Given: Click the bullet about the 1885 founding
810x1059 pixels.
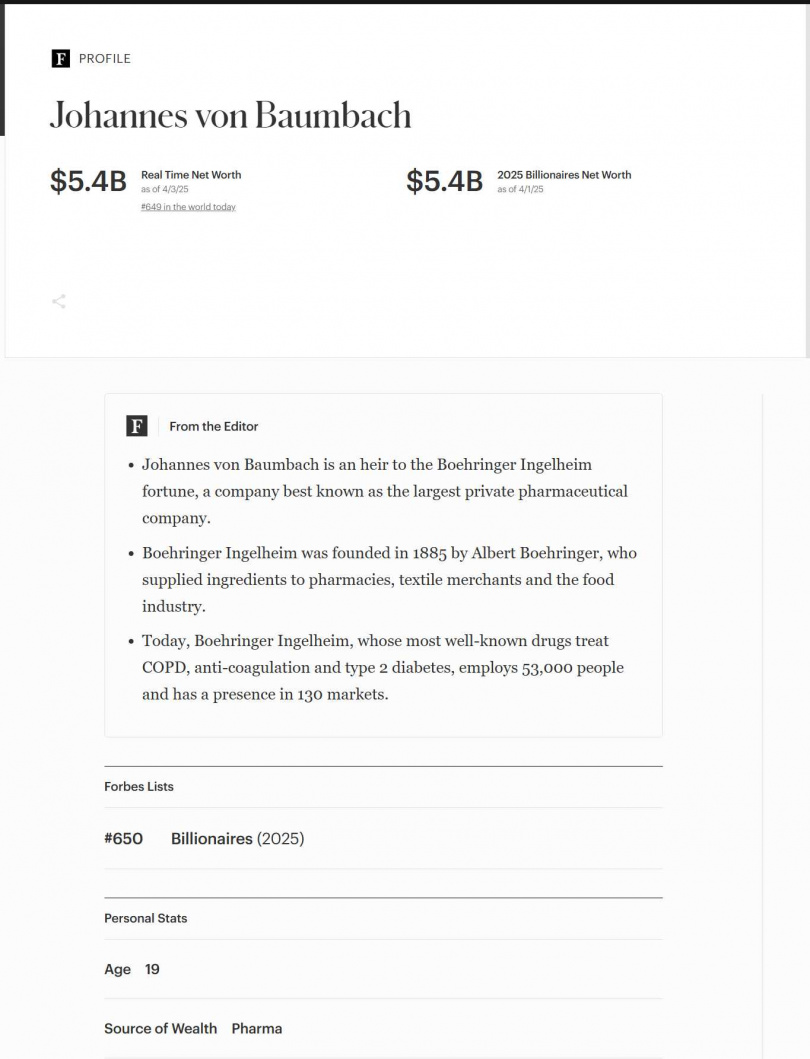Looking at the screenshot, I should [388, 579].
